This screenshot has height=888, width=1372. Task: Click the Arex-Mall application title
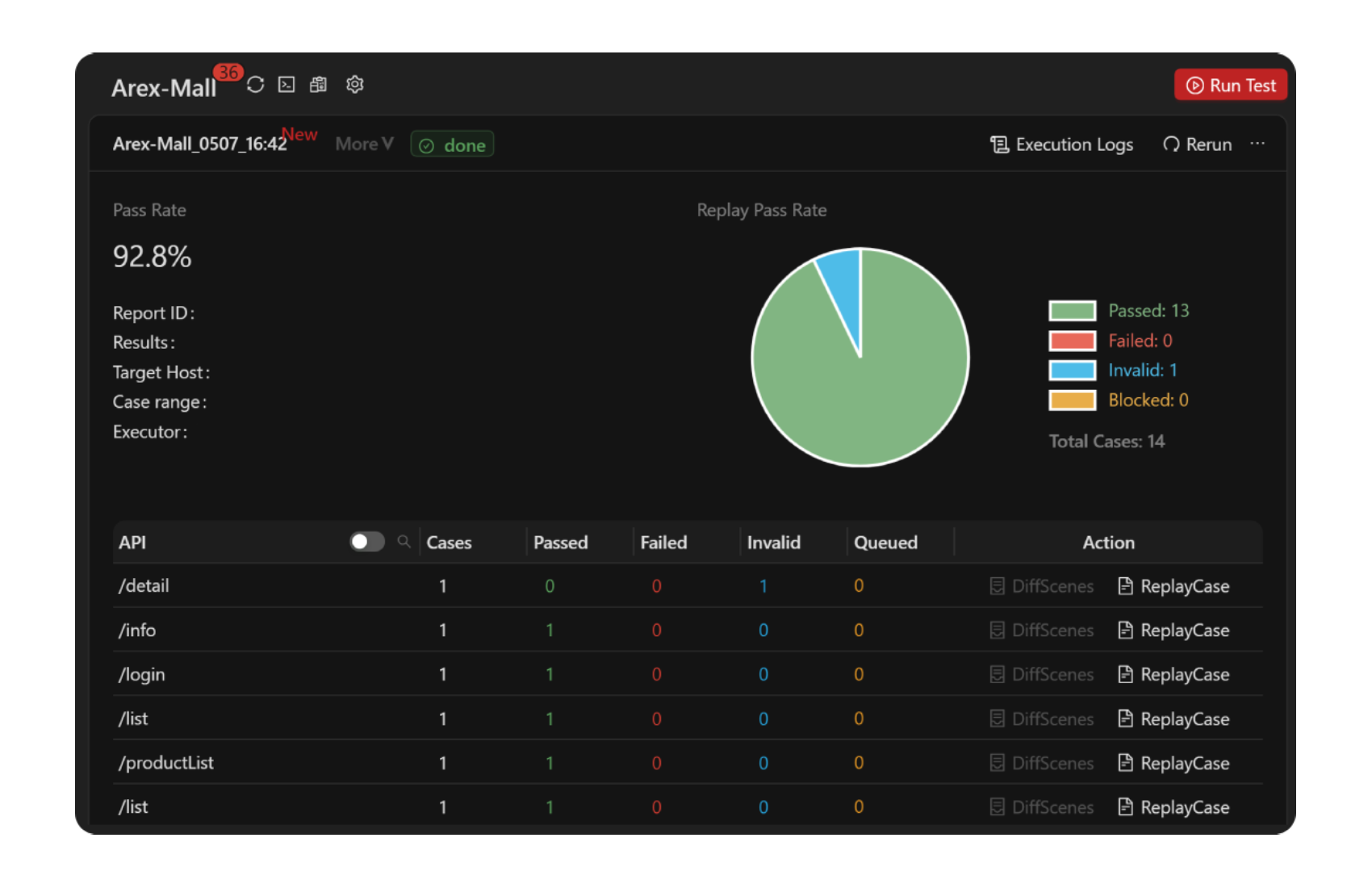pyautogui.click(x=164, y=88)
